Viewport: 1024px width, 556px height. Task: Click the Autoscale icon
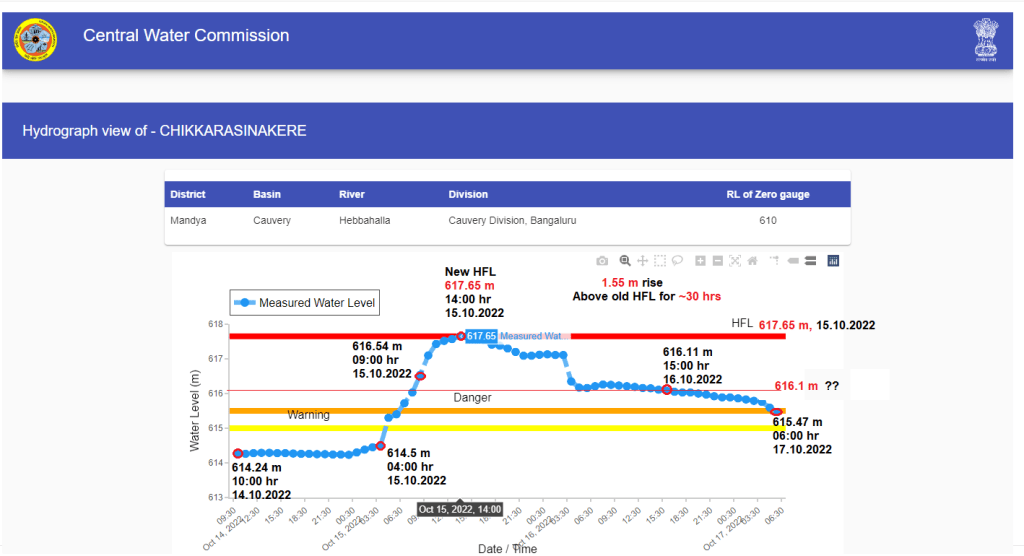(x=735, y=261)
